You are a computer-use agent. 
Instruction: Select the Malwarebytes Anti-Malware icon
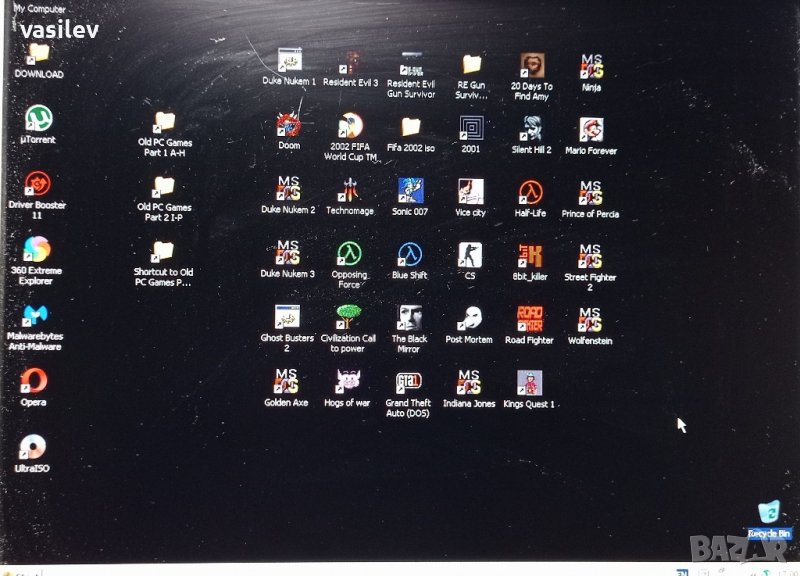click(35, 317)
